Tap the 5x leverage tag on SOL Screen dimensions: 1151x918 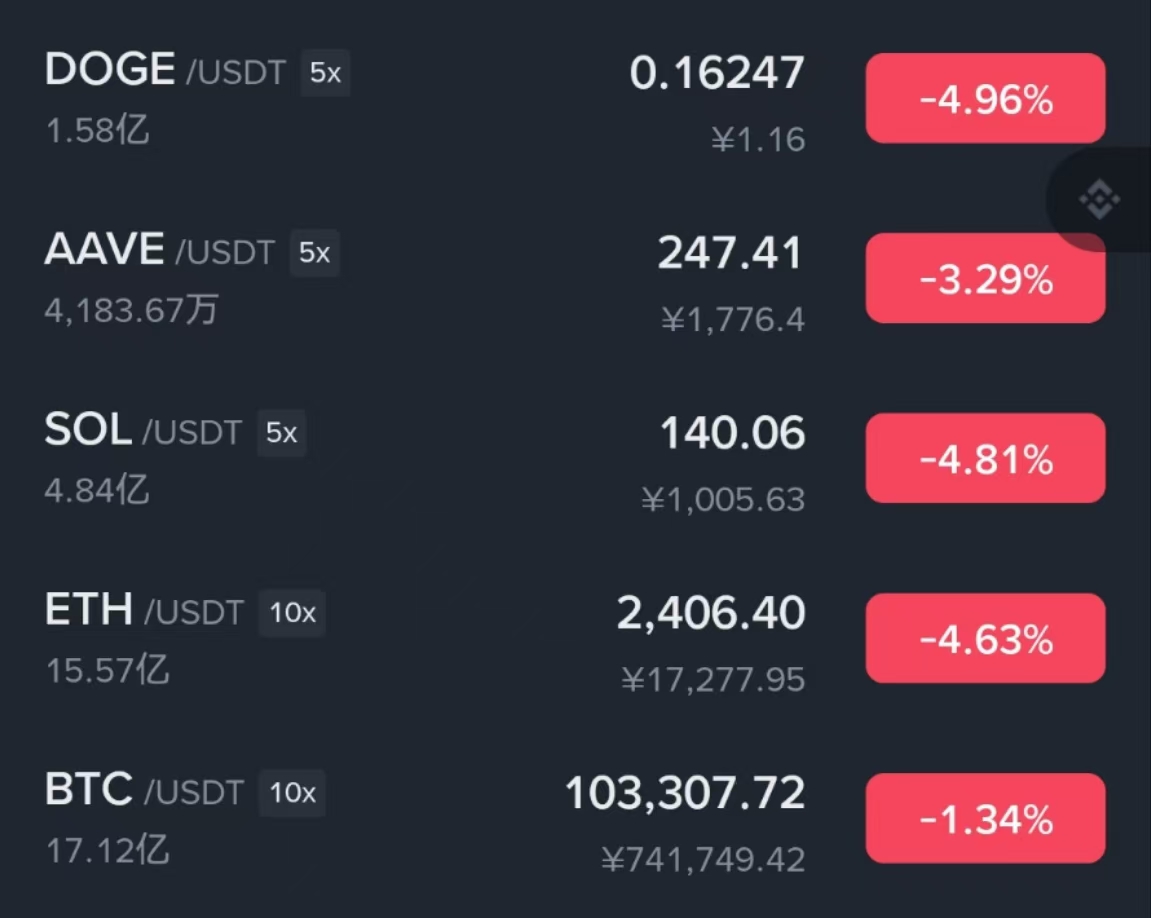pyautogui.click(x=281, y=433)
